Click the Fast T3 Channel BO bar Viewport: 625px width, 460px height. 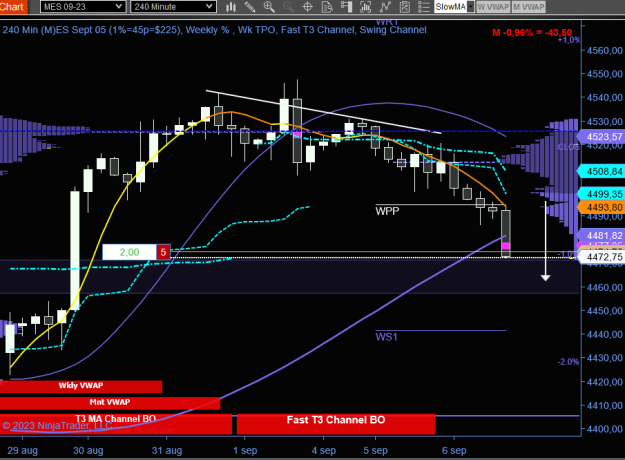click(x=336, y=424)
